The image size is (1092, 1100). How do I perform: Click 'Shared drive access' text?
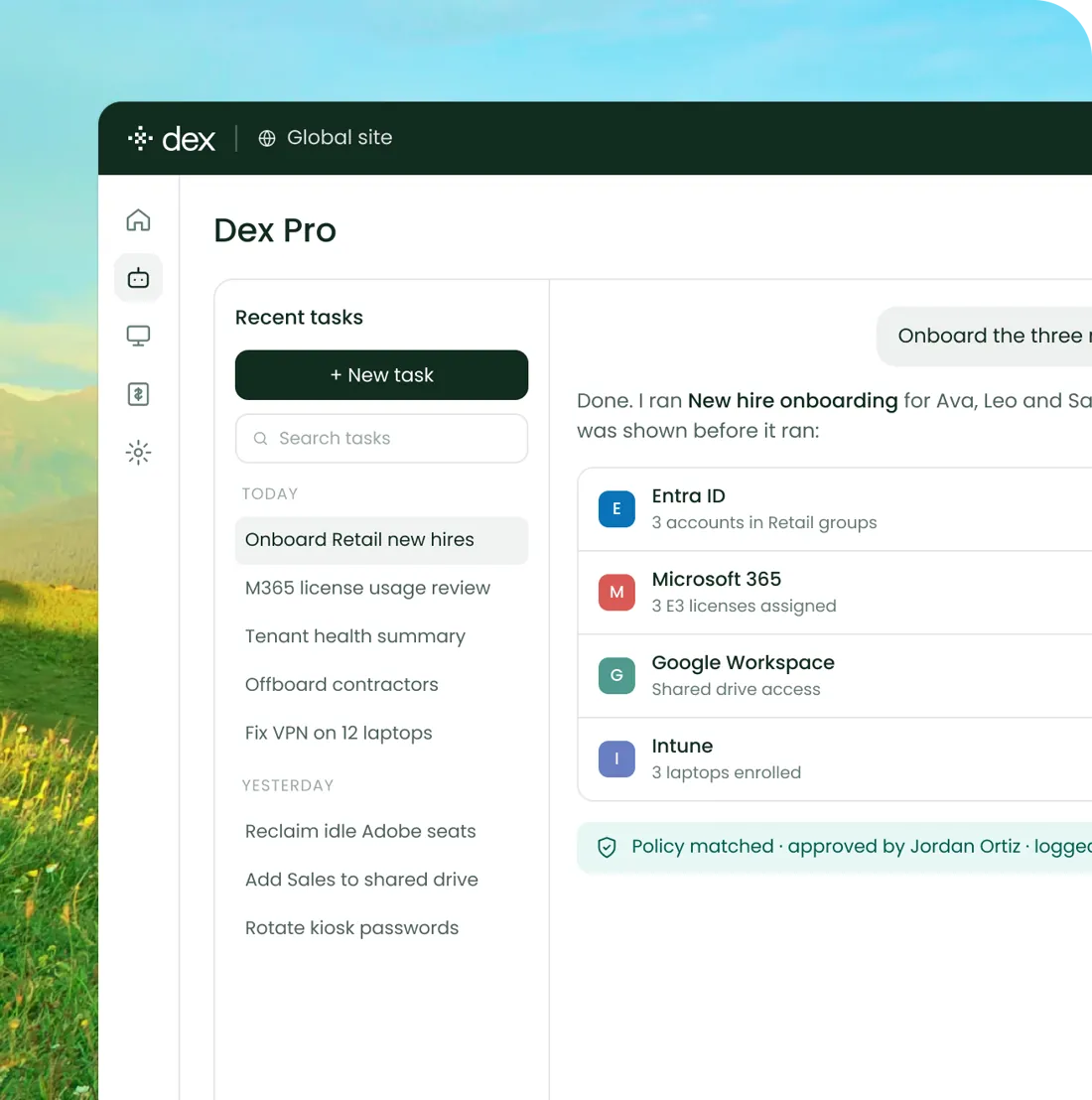(736, 690)
